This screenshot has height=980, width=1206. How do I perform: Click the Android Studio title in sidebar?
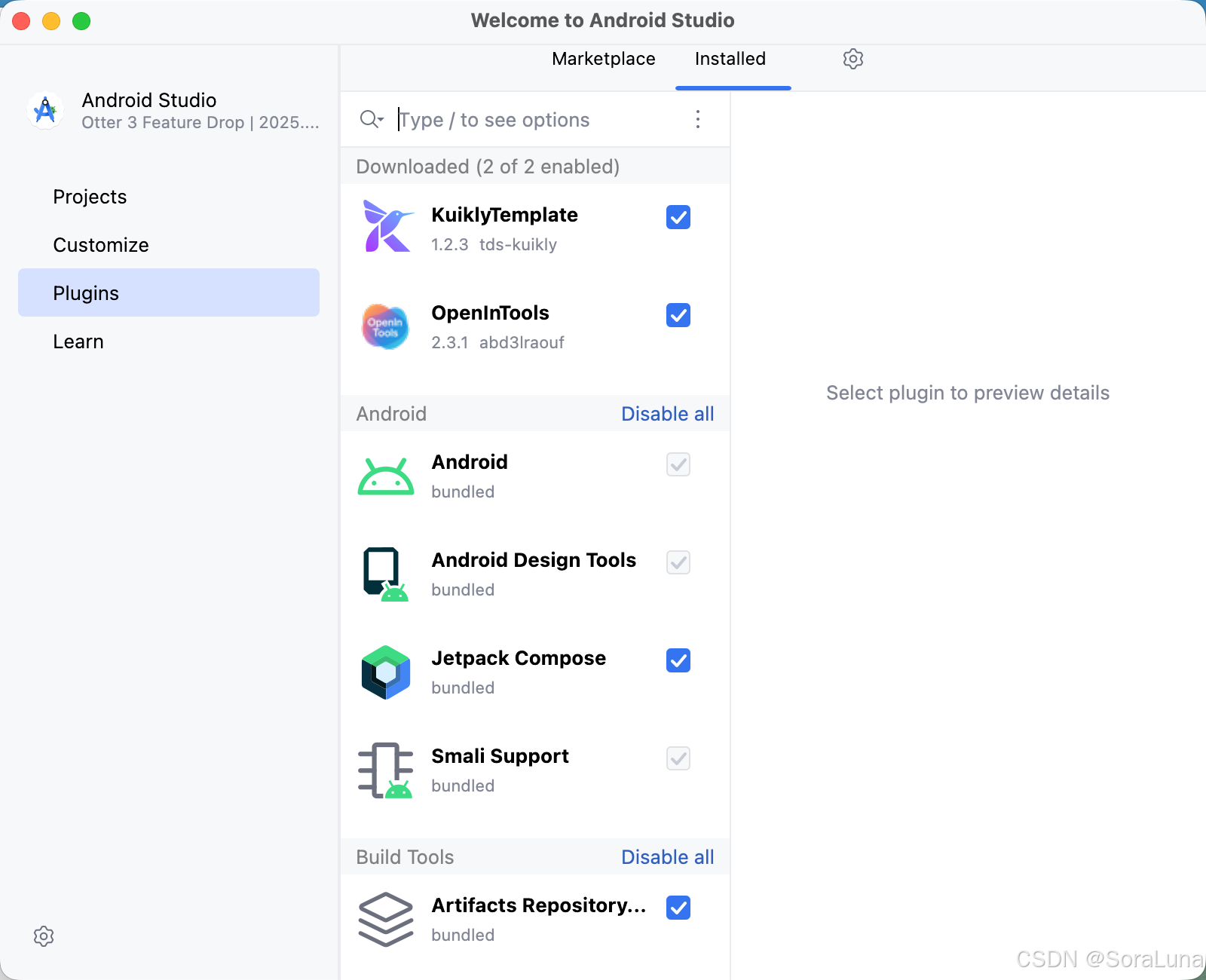[149, 100]
